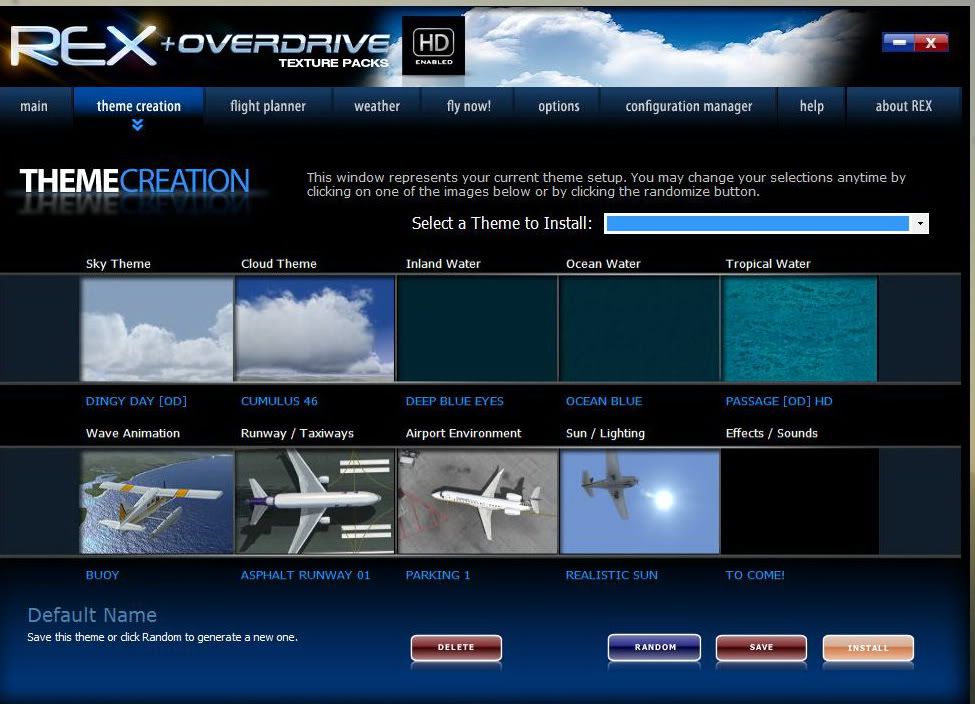Click the theme selection combo box field
975x704 pixels.
click(756, 224)
